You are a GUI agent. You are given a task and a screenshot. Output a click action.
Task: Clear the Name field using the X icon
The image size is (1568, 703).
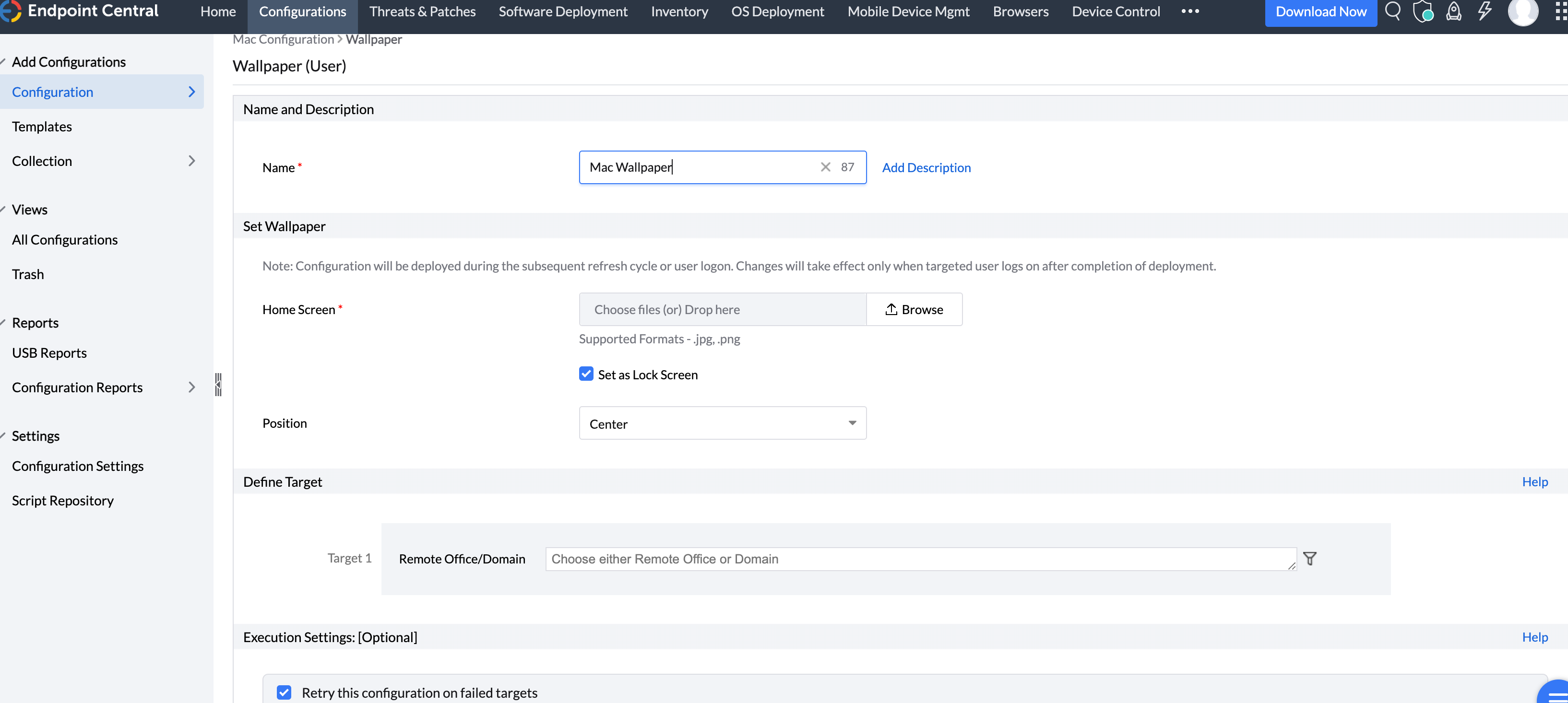coord(825,167)
